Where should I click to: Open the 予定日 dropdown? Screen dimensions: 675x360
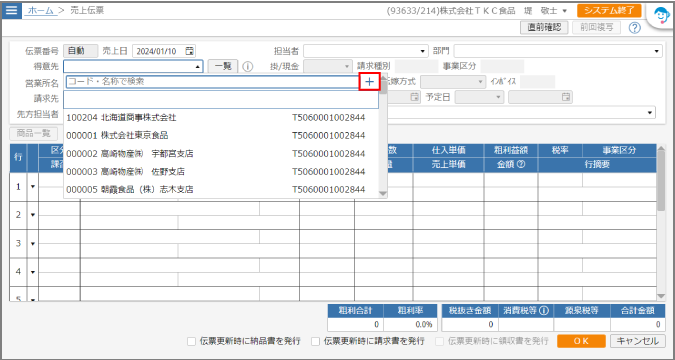(x=499, y=97)
